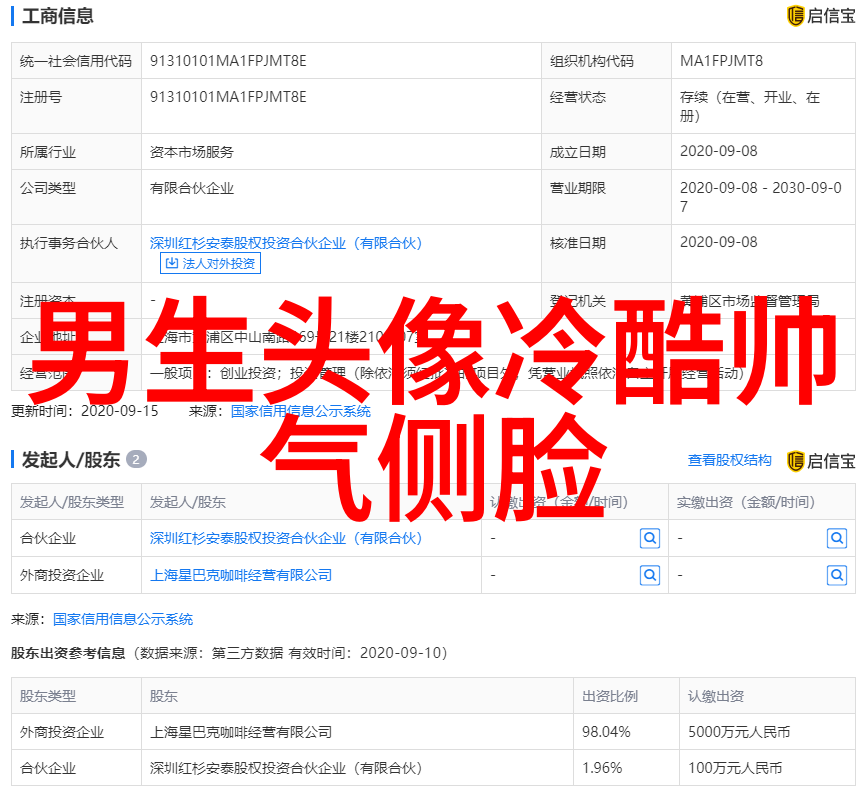Click the industry value 资本市场服务
The image size is (867, 790).
(192, 152)
